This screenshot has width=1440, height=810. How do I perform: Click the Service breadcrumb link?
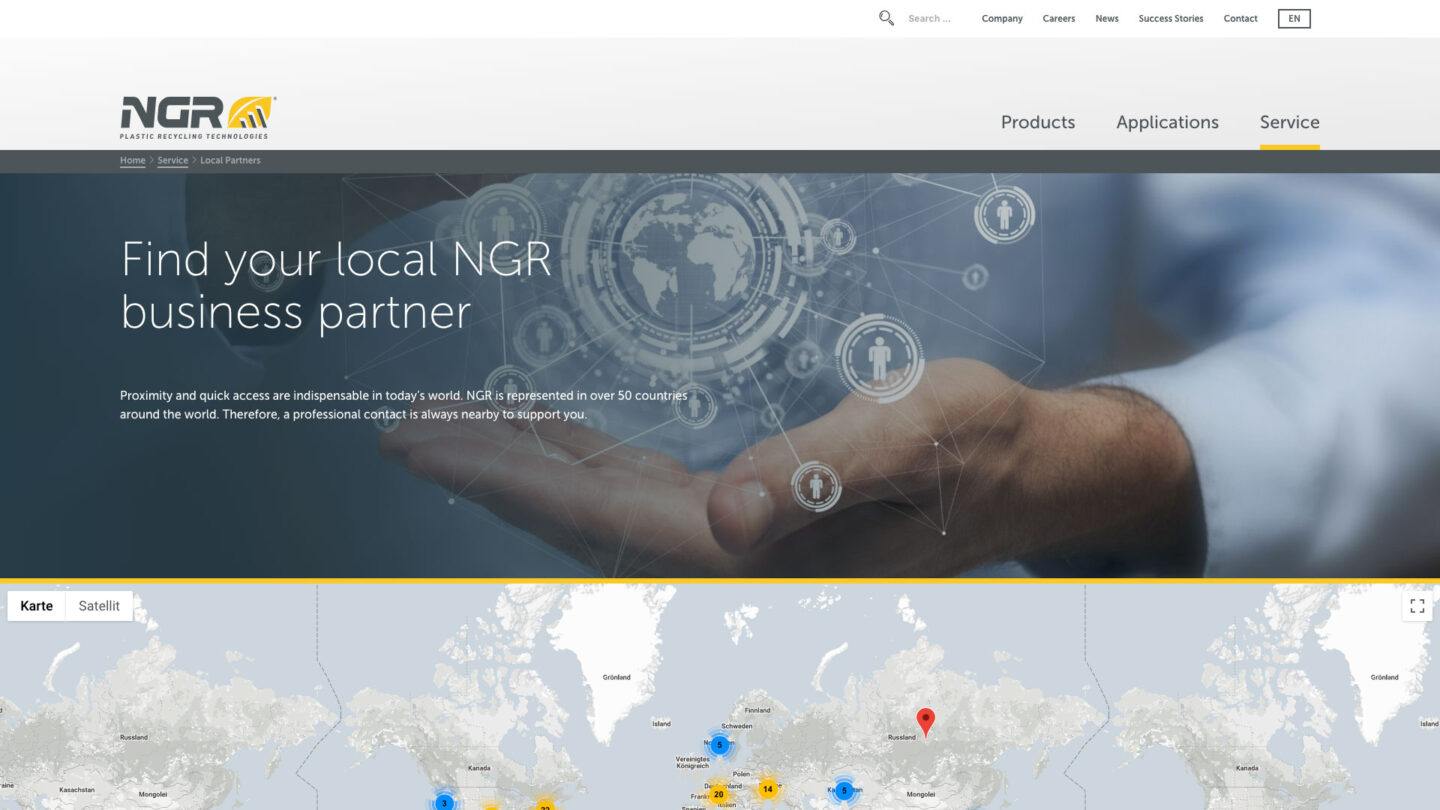[172, 160]
